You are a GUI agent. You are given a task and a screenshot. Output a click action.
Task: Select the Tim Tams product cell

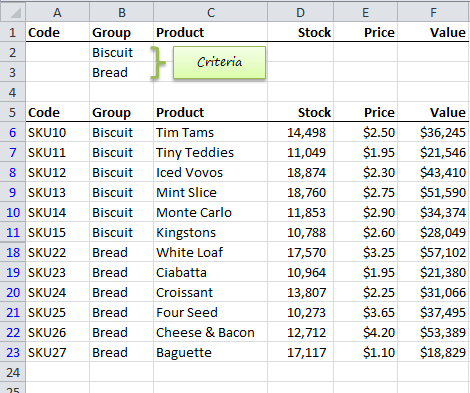[x=210, y=132]
